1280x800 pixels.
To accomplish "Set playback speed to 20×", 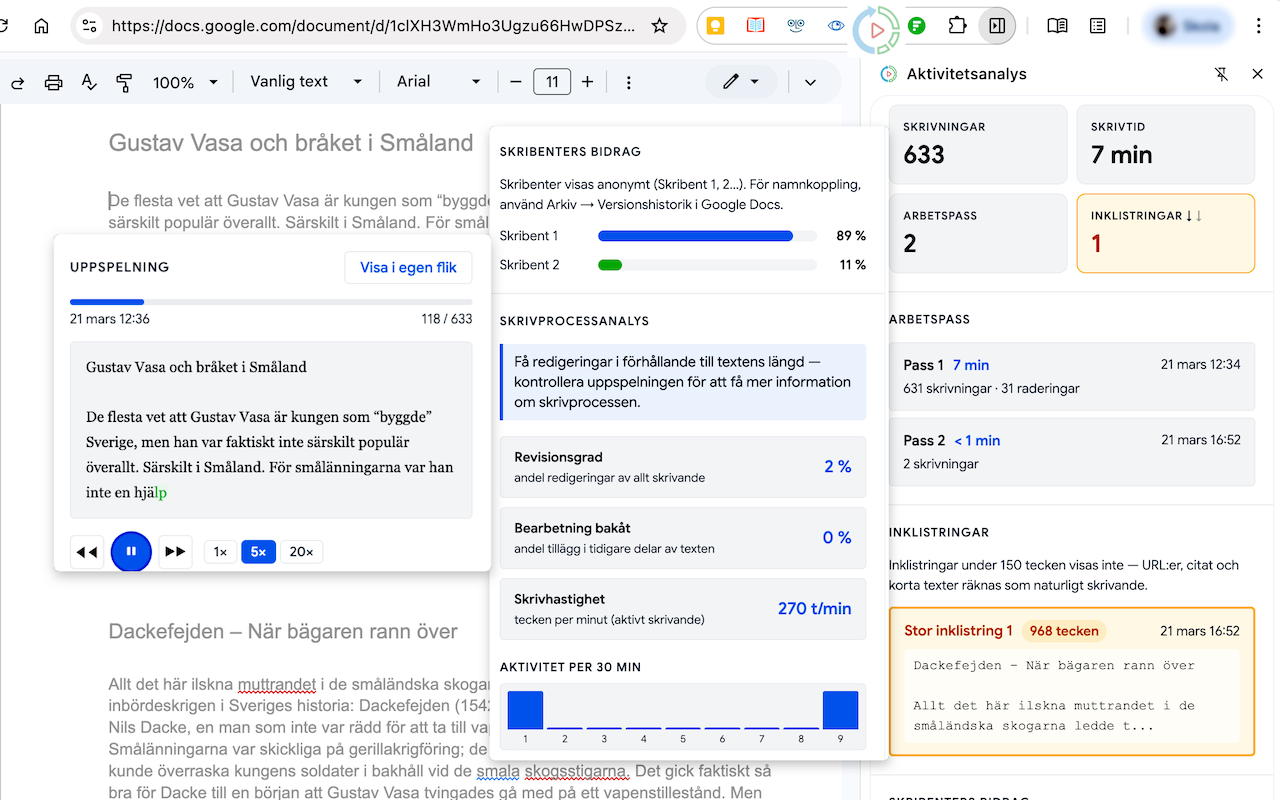I will pos(301,552).
